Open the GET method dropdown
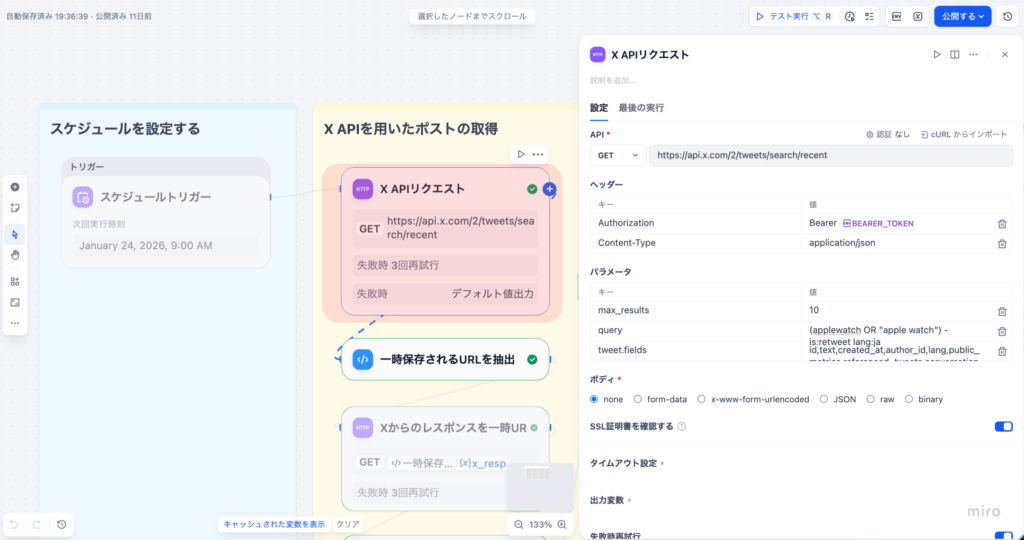The height and width of the screenshot is (540, 1024). tap(618, 155)
